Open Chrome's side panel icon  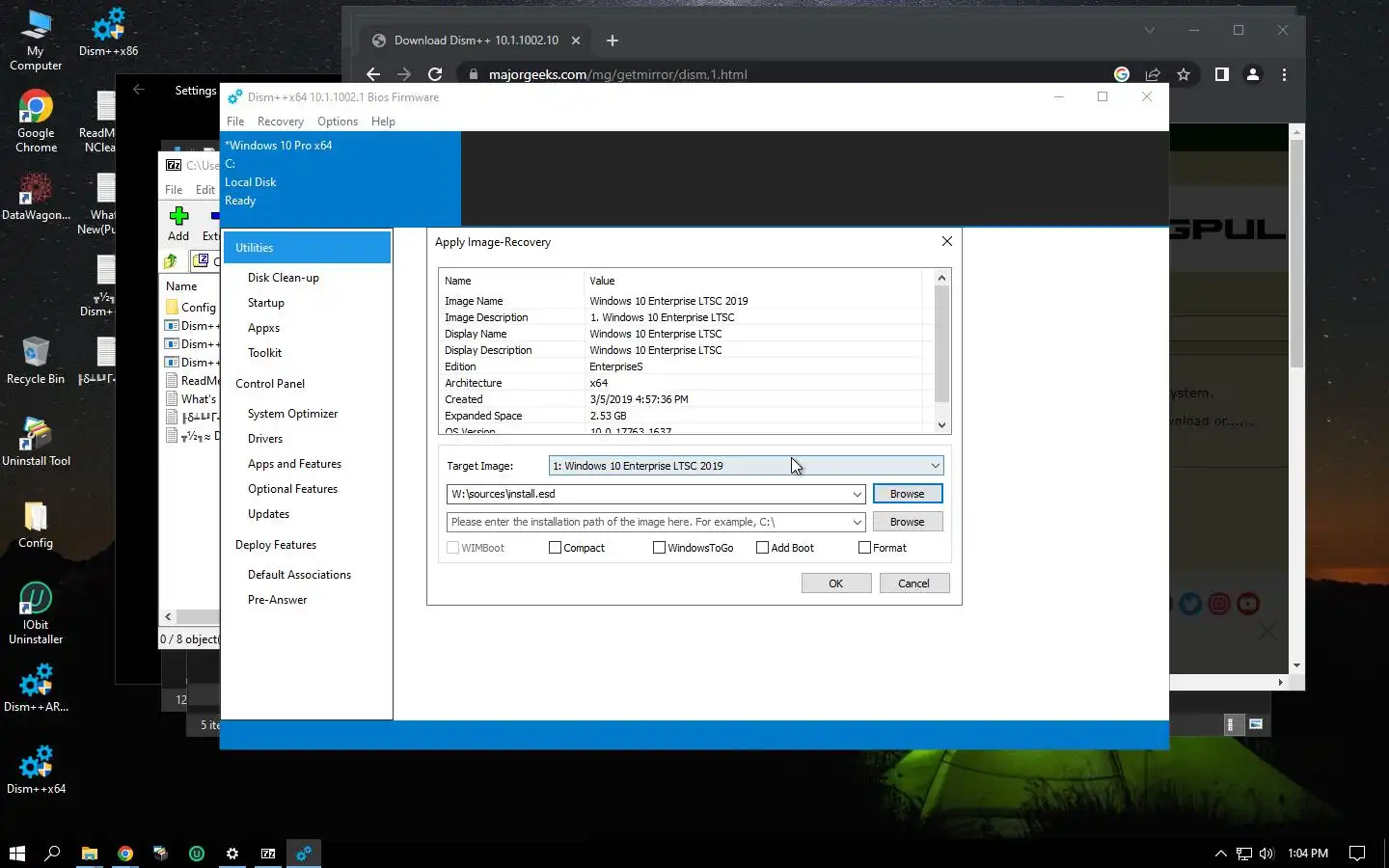[x=1221, y=74]
